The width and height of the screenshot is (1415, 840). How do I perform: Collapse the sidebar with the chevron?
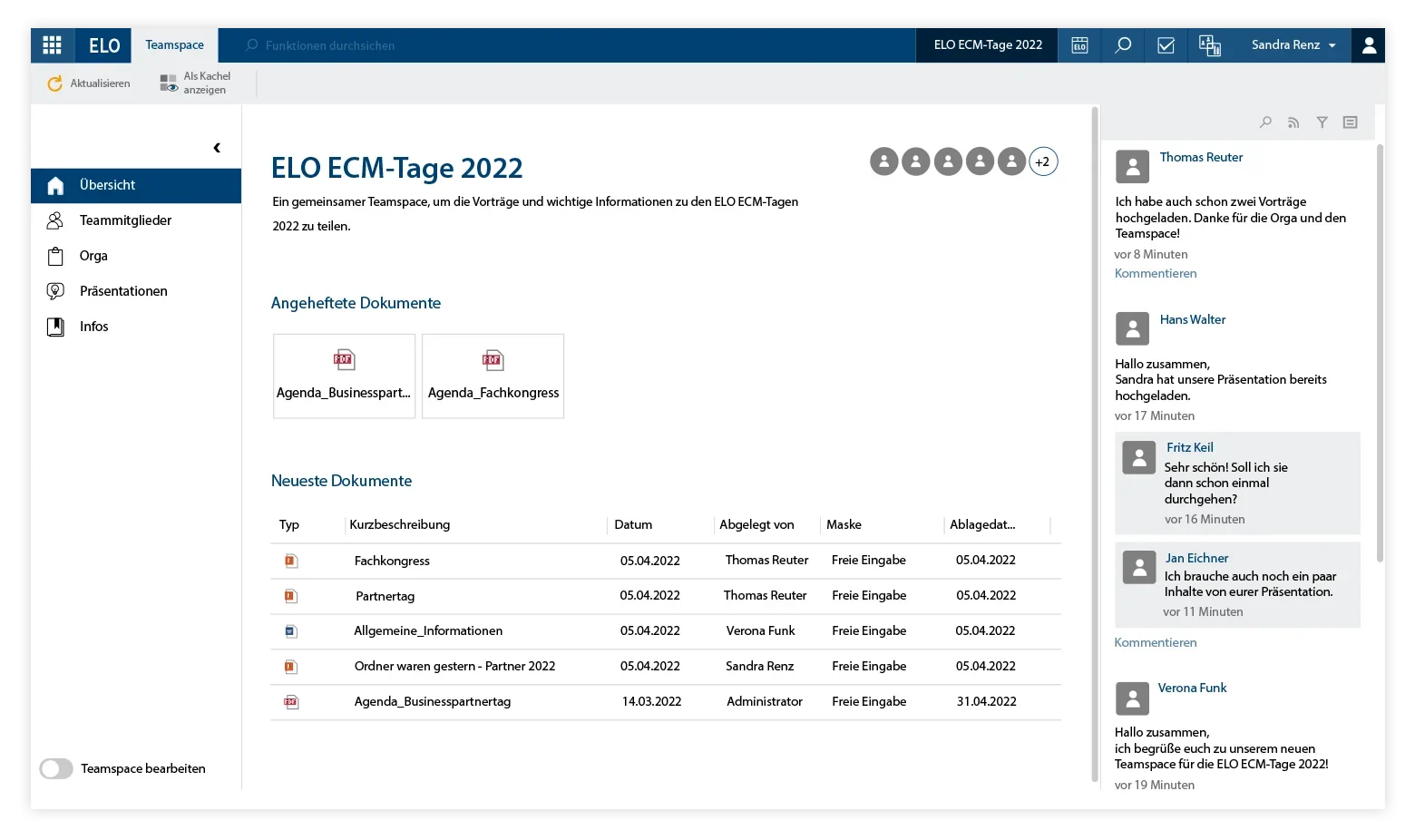coord(217,148)
